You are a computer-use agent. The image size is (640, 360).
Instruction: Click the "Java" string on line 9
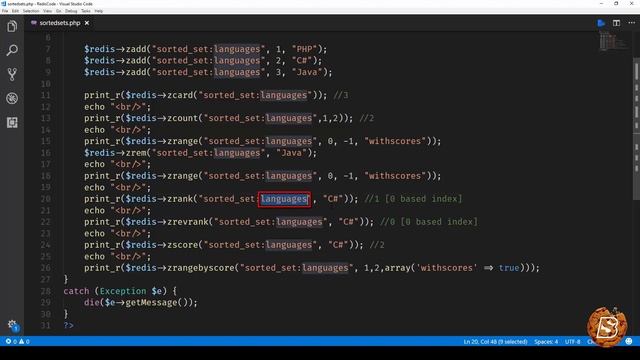(x=307, y=72)
